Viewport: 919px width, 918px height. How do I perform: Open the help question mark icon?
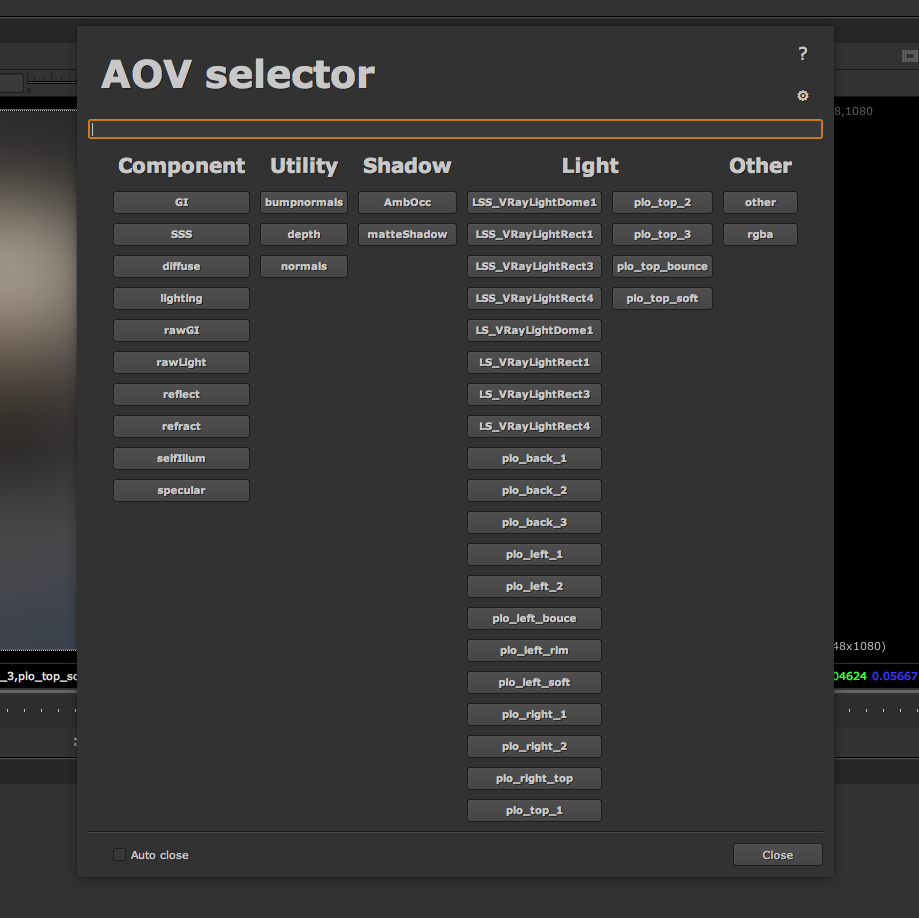[802, 54]
